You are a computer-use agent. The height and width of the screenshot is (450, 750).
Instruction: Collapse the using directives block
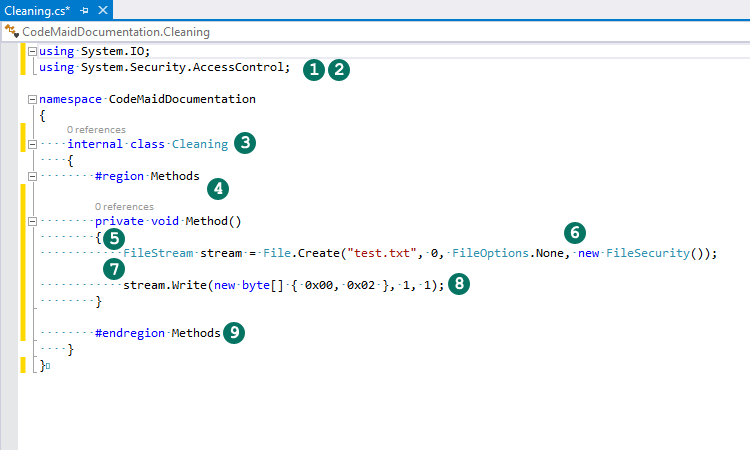(x=32, y=51)
